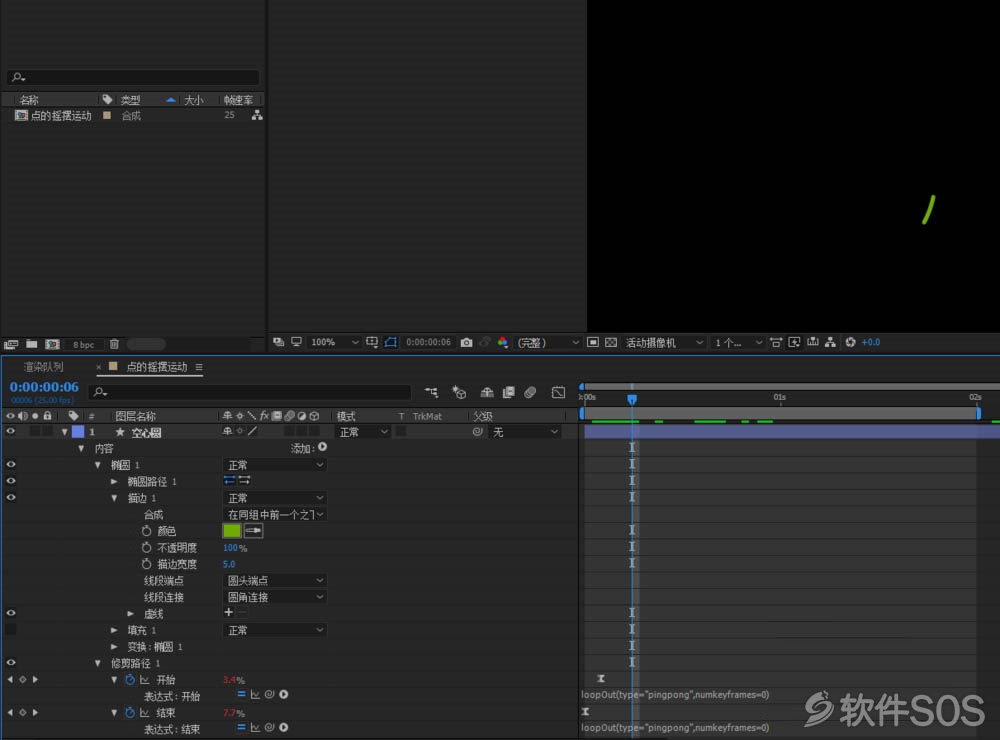Open the 合成 stroke composite dropdown

pyautogui.click(x=275, y=514)
